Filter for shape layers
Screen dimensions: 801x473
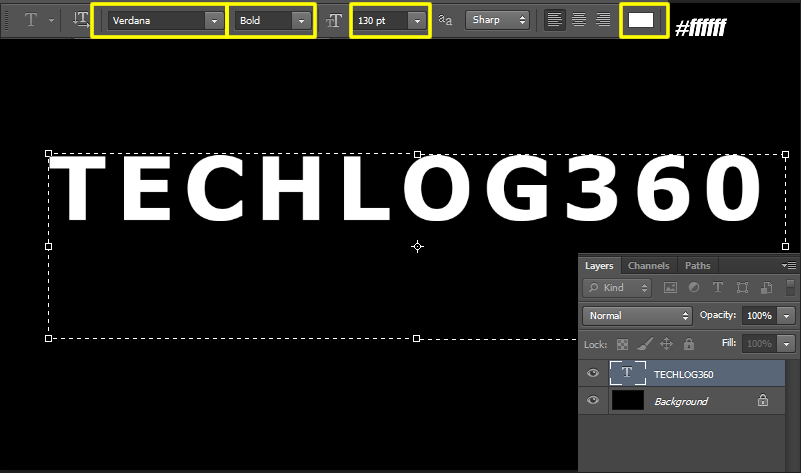[742, 288]
